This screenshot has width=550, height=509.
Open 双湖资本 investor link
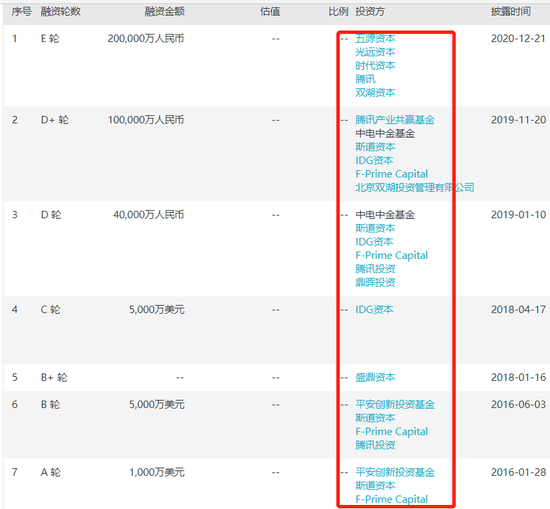(x=375, y=93)
